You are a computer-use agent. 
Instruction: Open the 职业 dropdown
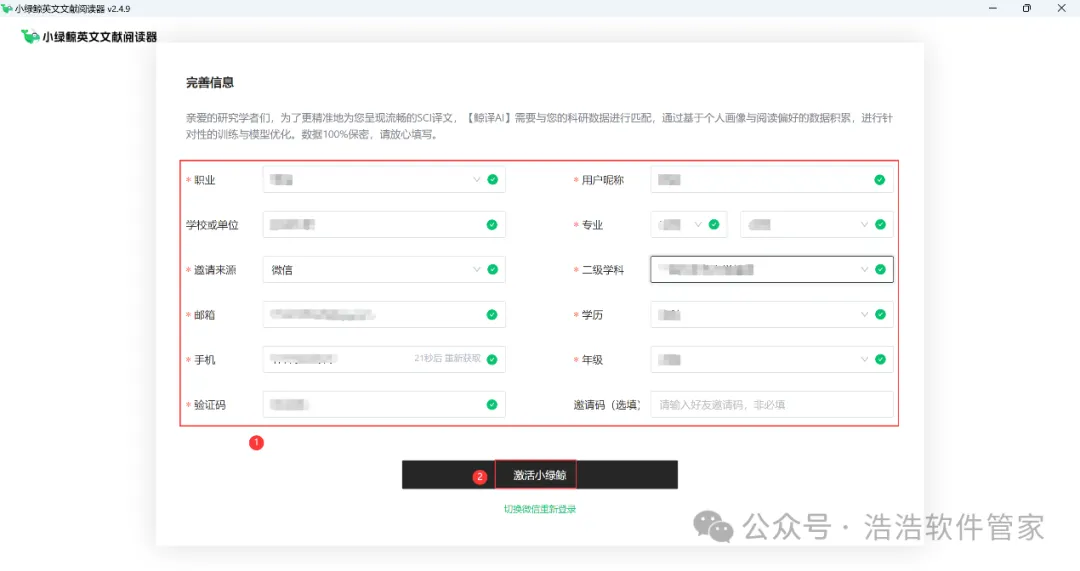[384, 180]
